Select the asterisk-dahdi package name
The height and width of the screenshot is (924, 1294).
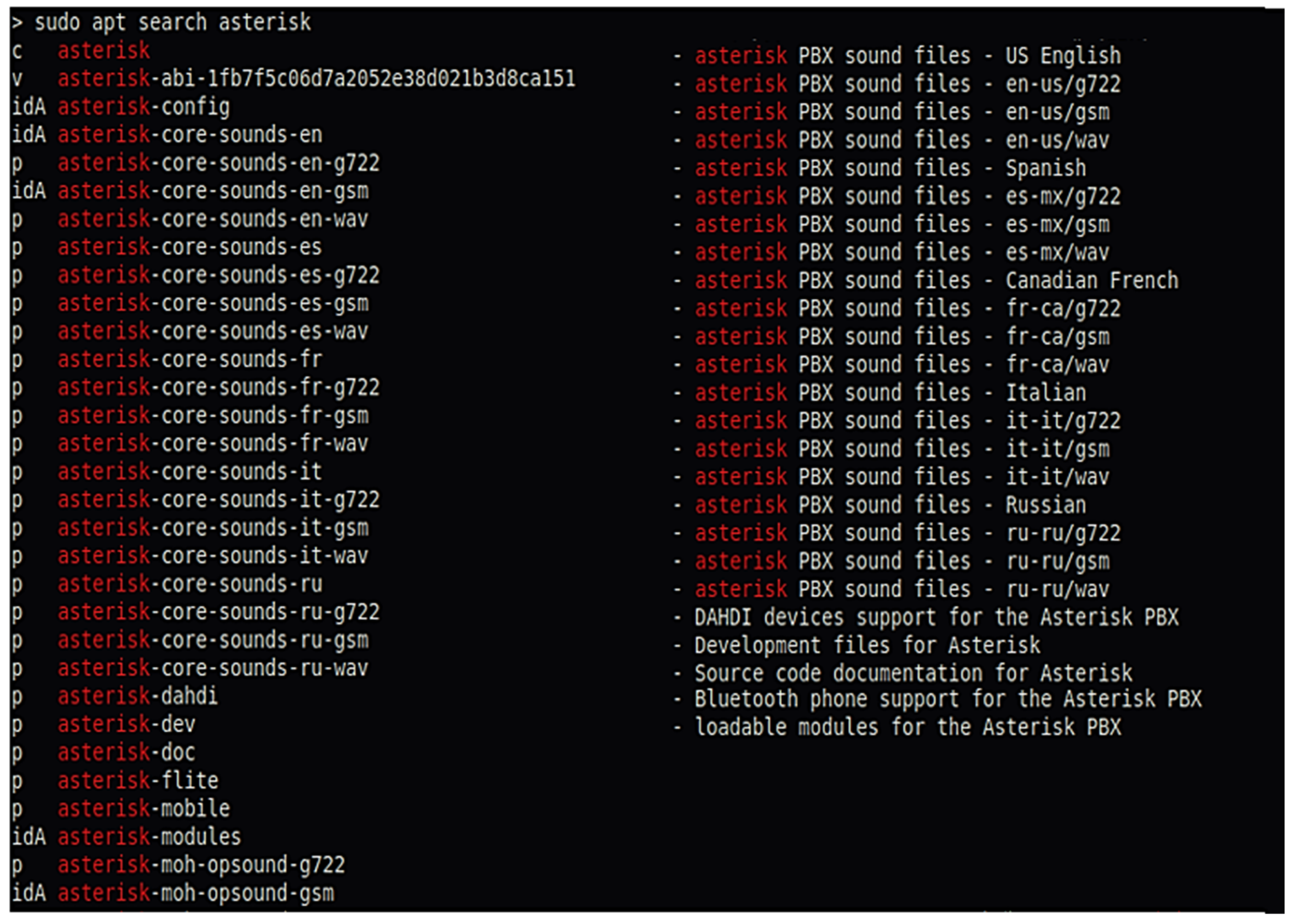point(138,696)
